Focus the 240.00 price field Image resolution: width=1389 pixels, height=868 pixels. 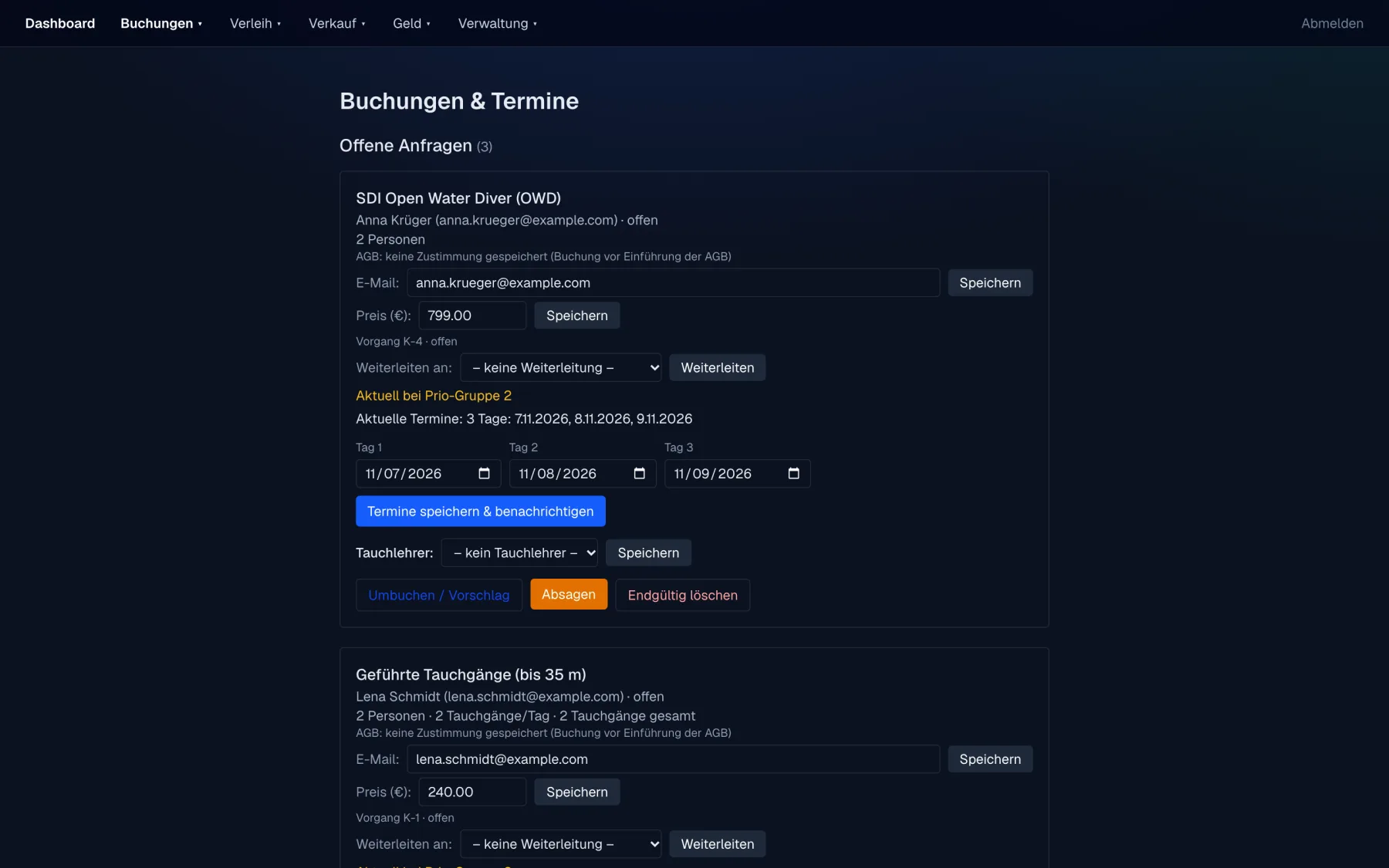pos(472,792)
